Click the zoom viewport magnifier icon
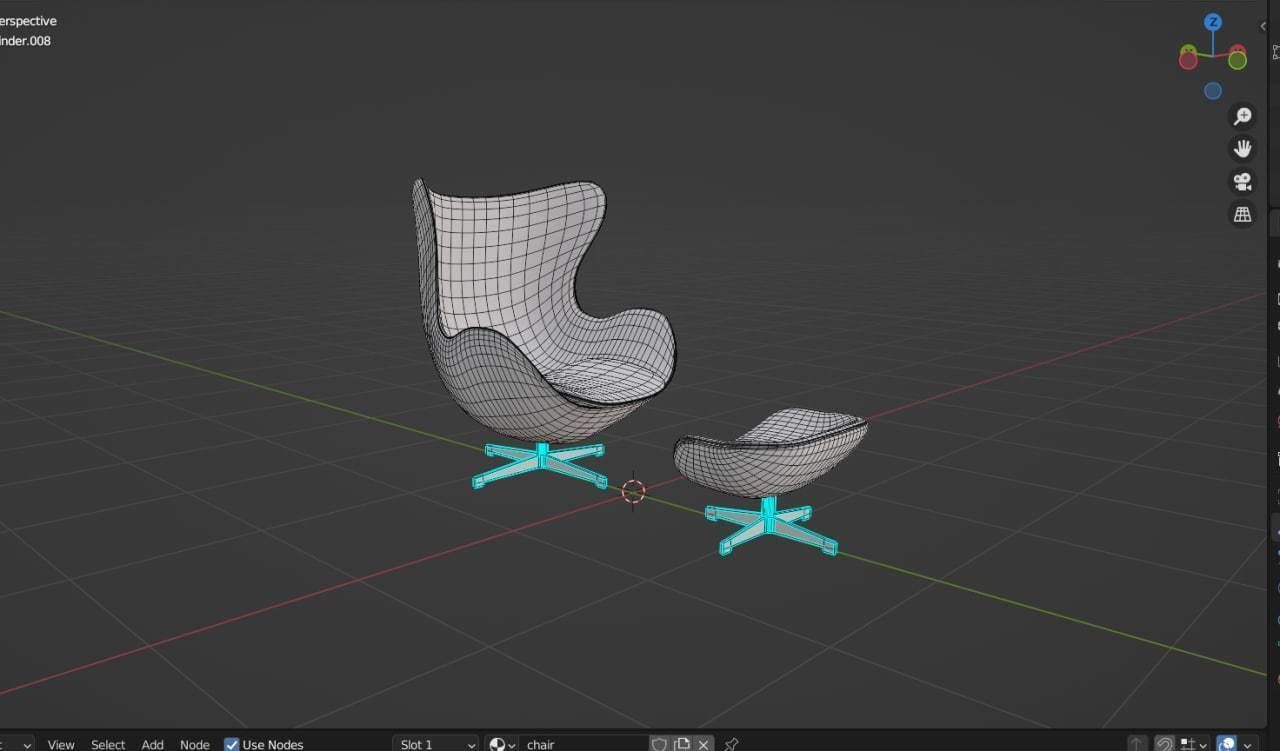1280x751 pixels. pyautogui.click(x=1242, y=117)
